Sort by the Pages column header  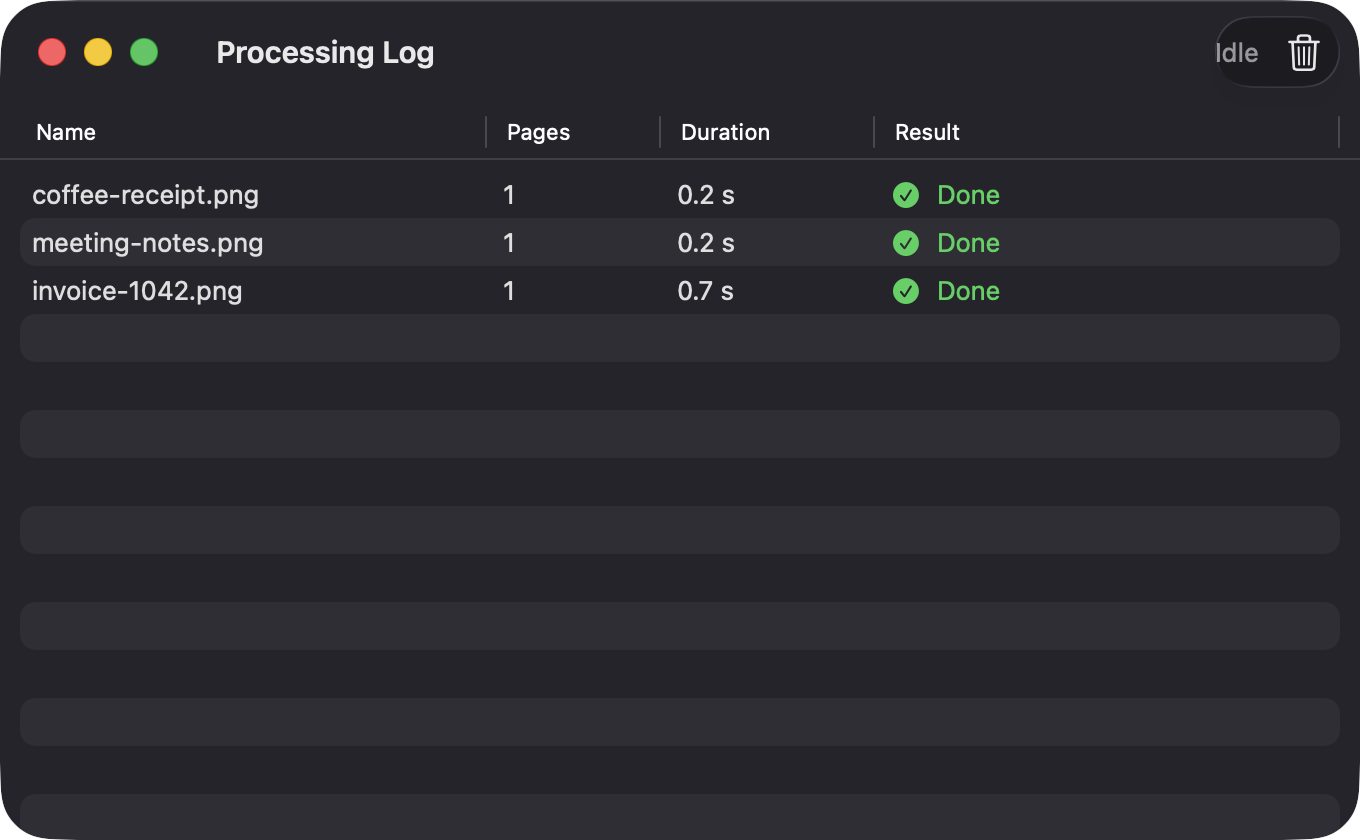tap(539, 132)
